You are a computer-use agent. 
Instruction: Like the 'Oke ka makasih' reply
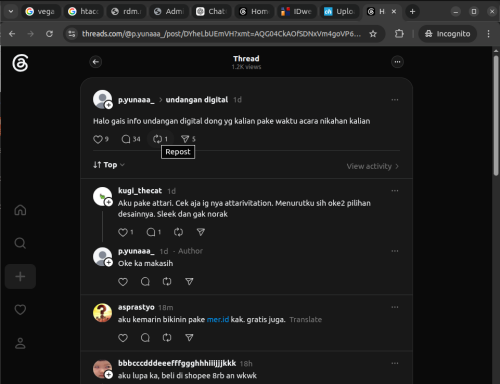pyautogui.click(x=123, y=282)
